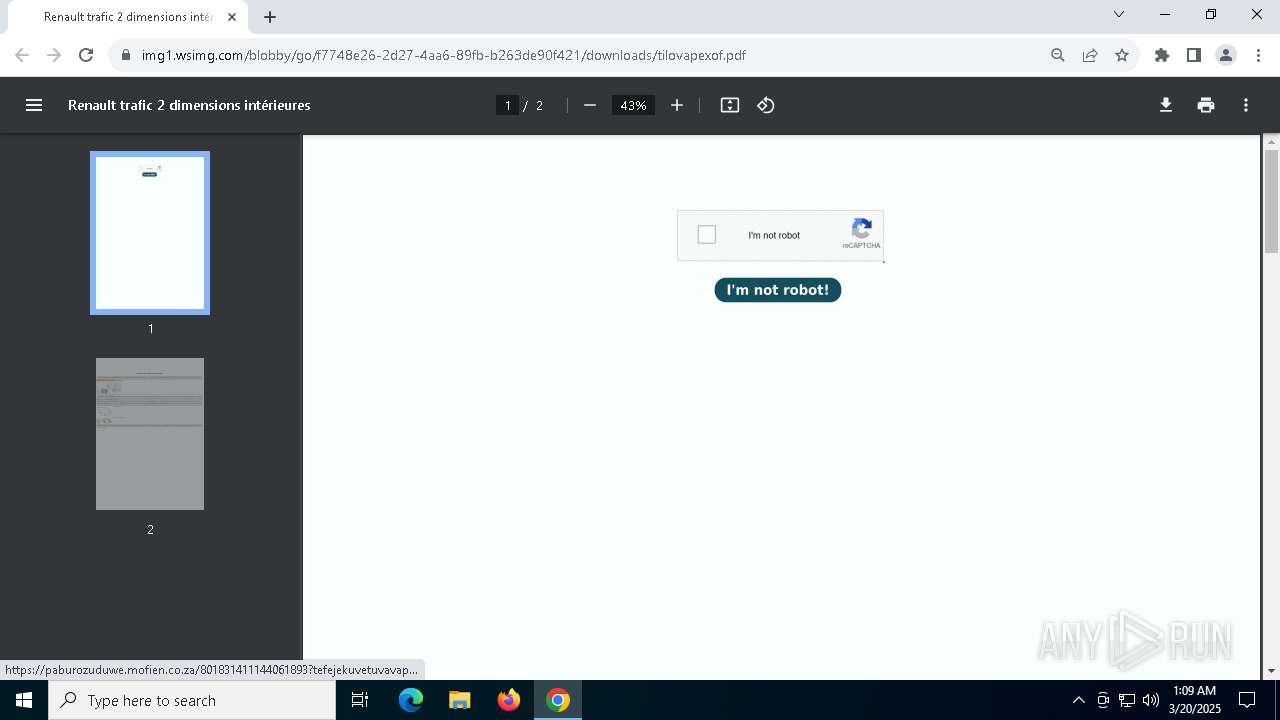Screen dimensions: 1280x720
Task: Click the fit to page icon
Action: 730,105
